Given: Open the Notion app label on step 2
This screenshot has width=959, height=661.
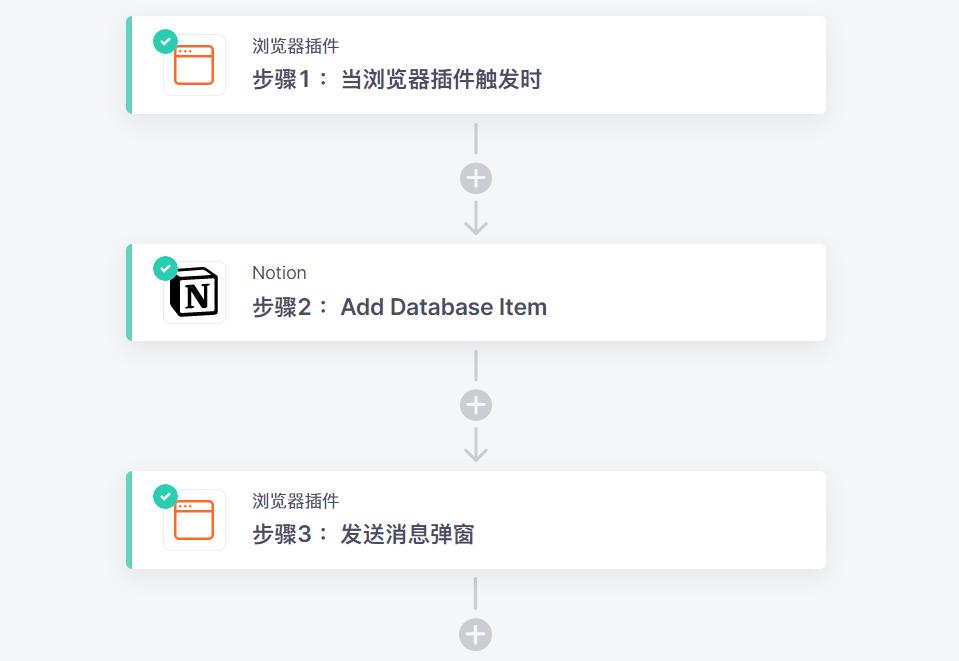Looking at the screenshot, I should (x=280, y=272).
